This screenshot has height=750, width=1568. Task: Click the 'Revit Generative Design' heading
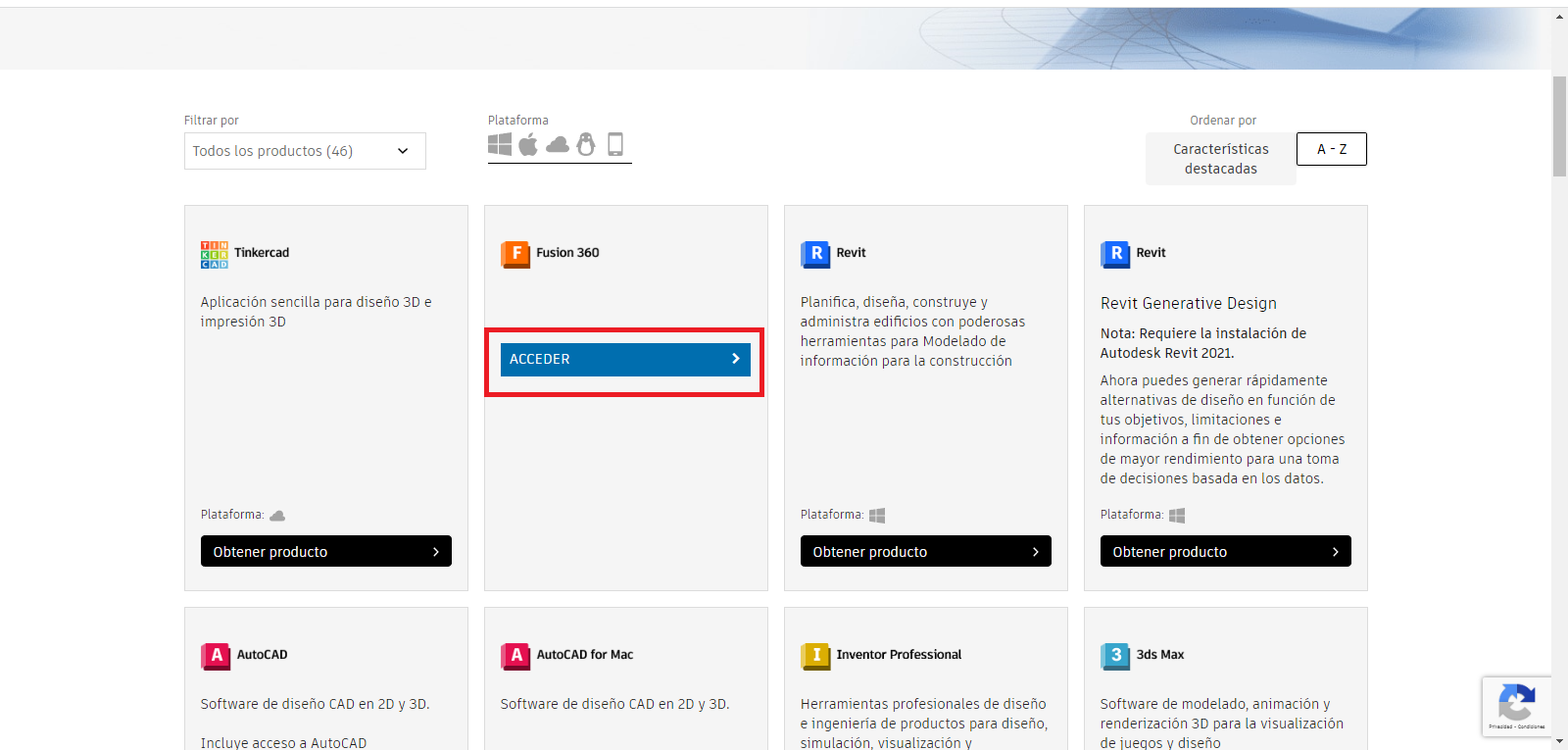[x=1189, y=304]
